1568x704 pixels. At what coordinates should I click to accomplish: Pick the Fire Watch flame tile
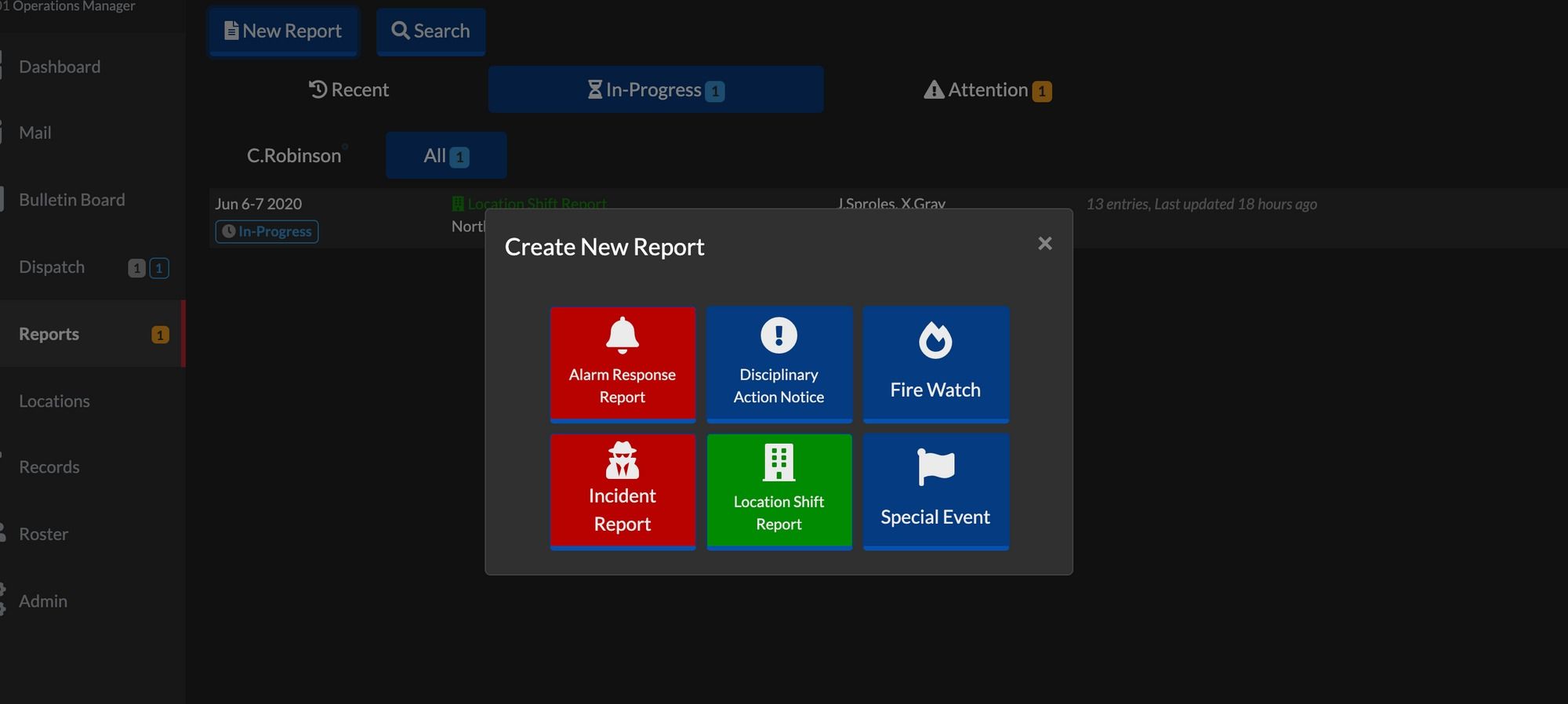[x=935, y=364]
